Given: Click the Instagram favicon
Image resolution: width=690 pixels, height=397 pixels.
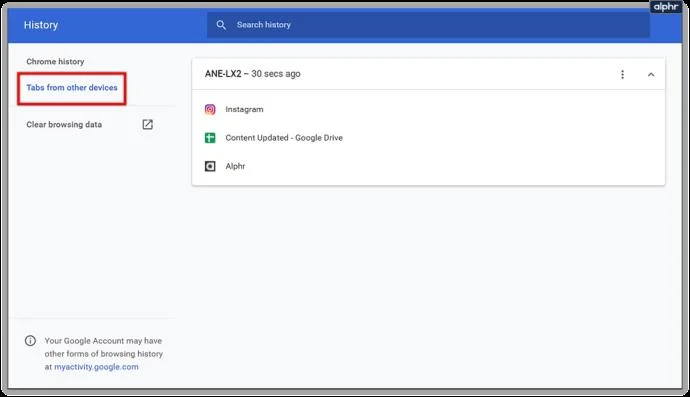Looking at the screenshot, I should (210, 109).
